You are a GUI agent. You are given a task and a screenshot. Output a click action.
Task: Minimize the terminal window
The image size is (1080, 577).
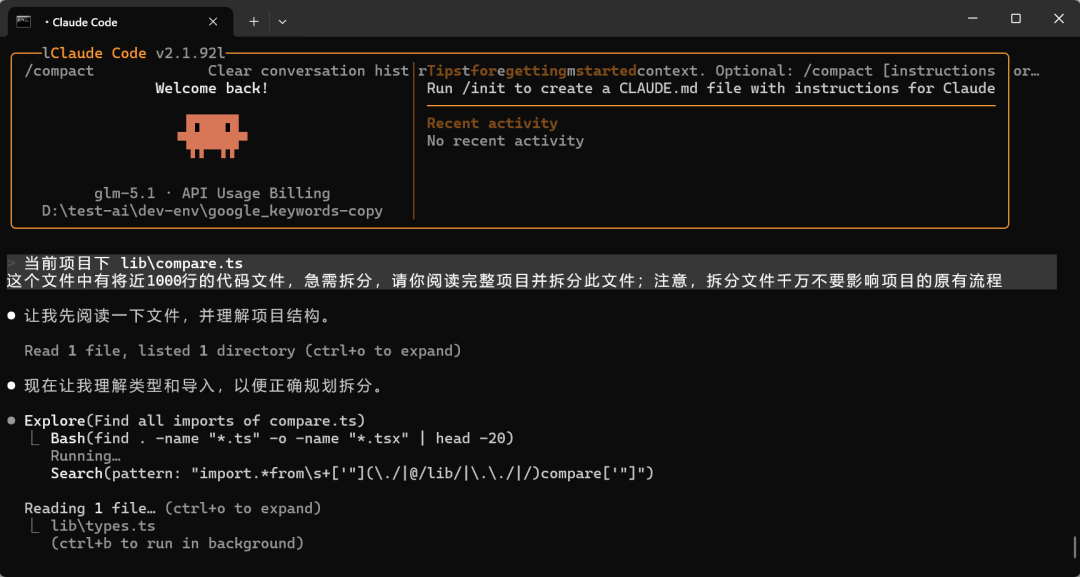click(972, 19)
